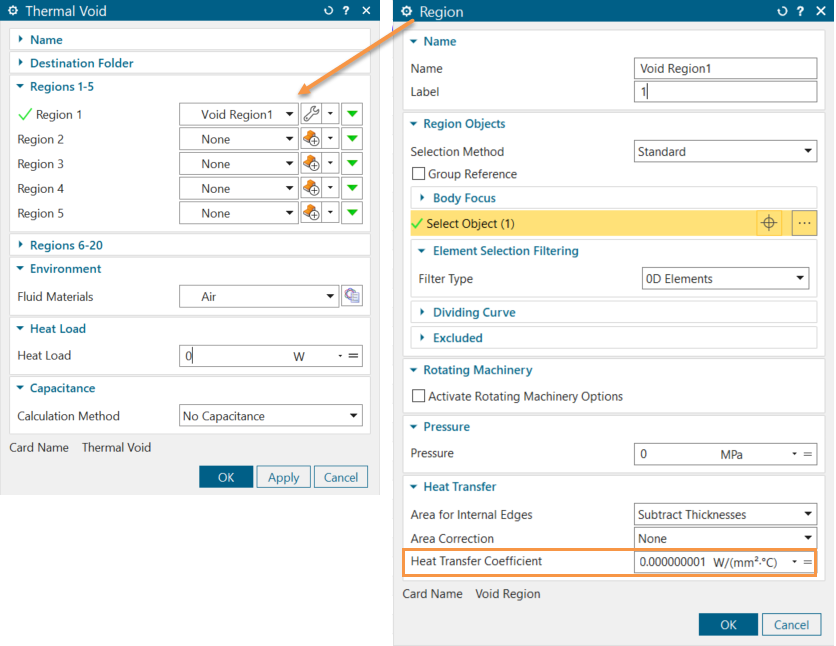Enable the Group Reference checkbox

click(419, 174)
